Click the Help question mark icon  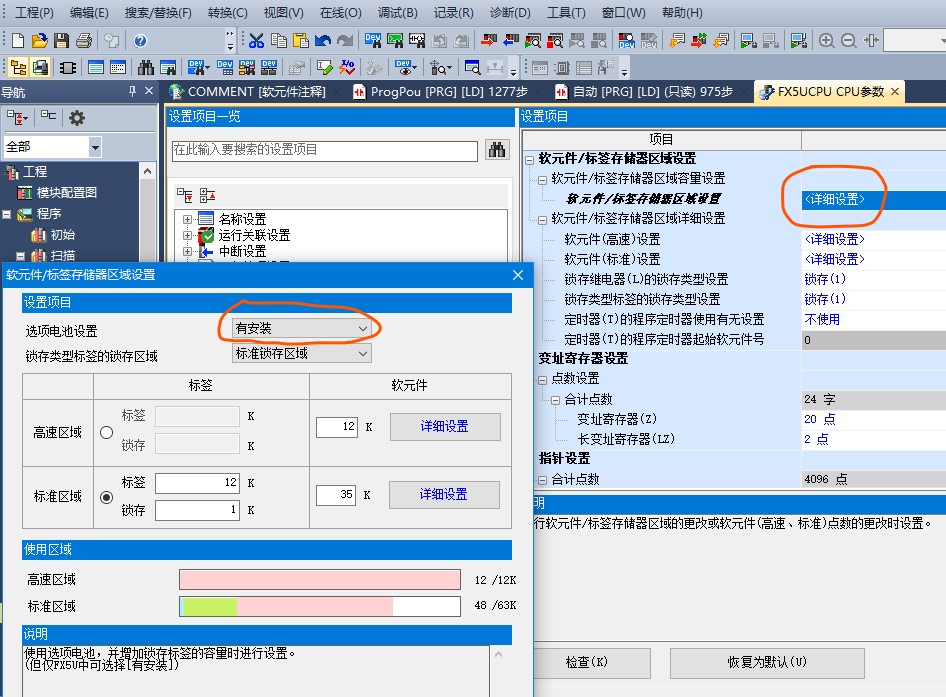click(x=140, y=41)
